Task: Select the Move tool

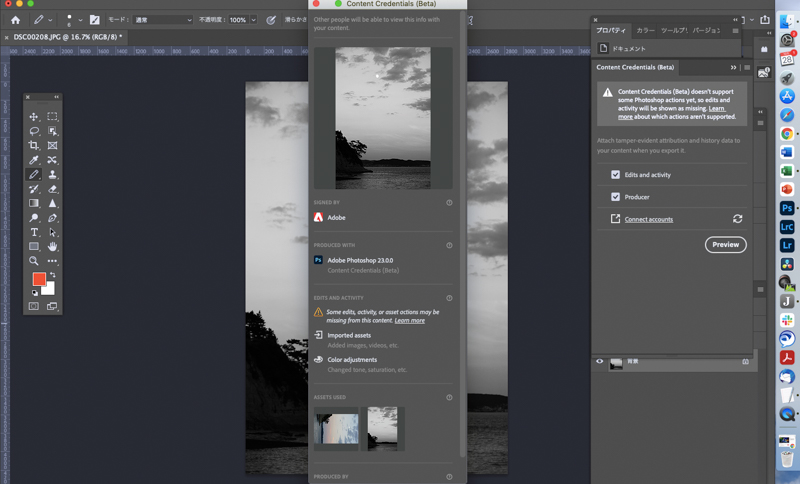Action: [34, 117]
